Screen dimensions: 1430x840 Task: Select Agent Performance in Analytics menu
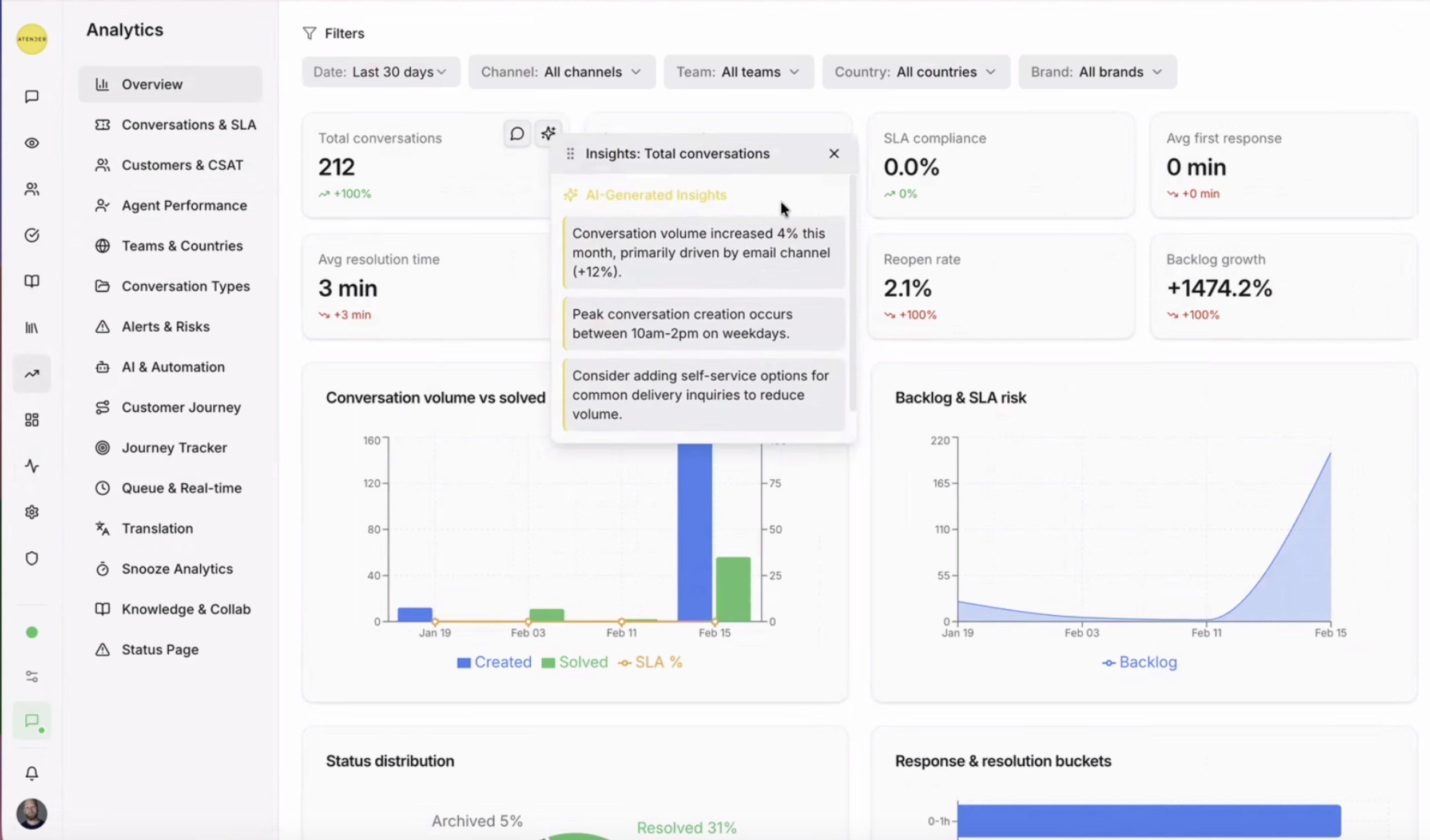click(x=184, y=205)
